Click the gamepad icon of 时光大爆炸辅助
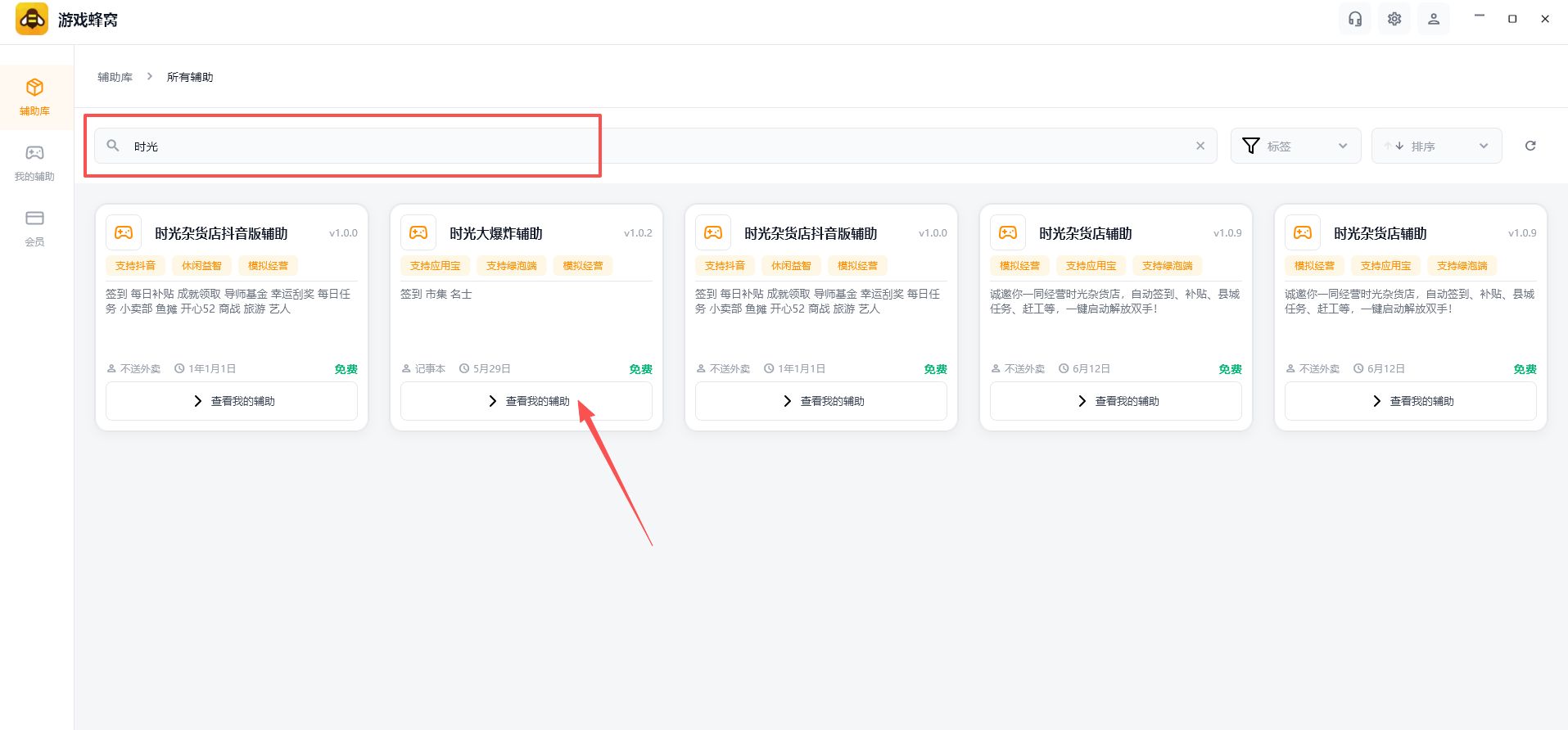The image size is (1568, 730). (418, 232)
